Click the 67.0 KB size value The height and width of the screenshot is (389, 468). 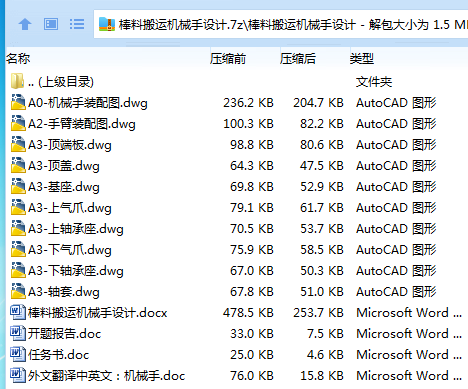pos(252,271)
